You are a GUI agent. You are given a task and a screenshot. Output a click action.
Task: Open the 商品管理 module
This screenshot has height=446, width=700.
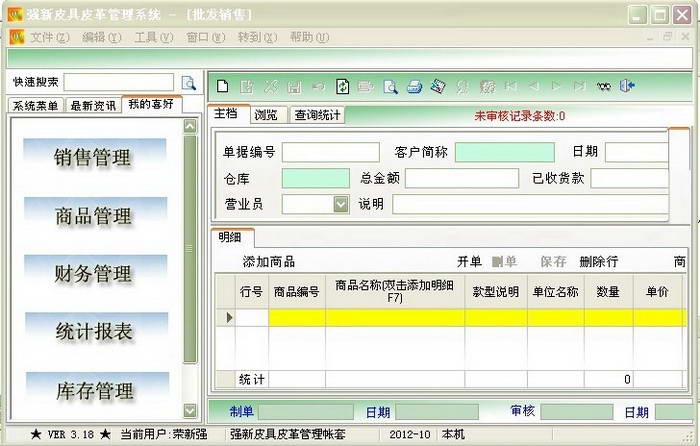[x=95, y=215]
